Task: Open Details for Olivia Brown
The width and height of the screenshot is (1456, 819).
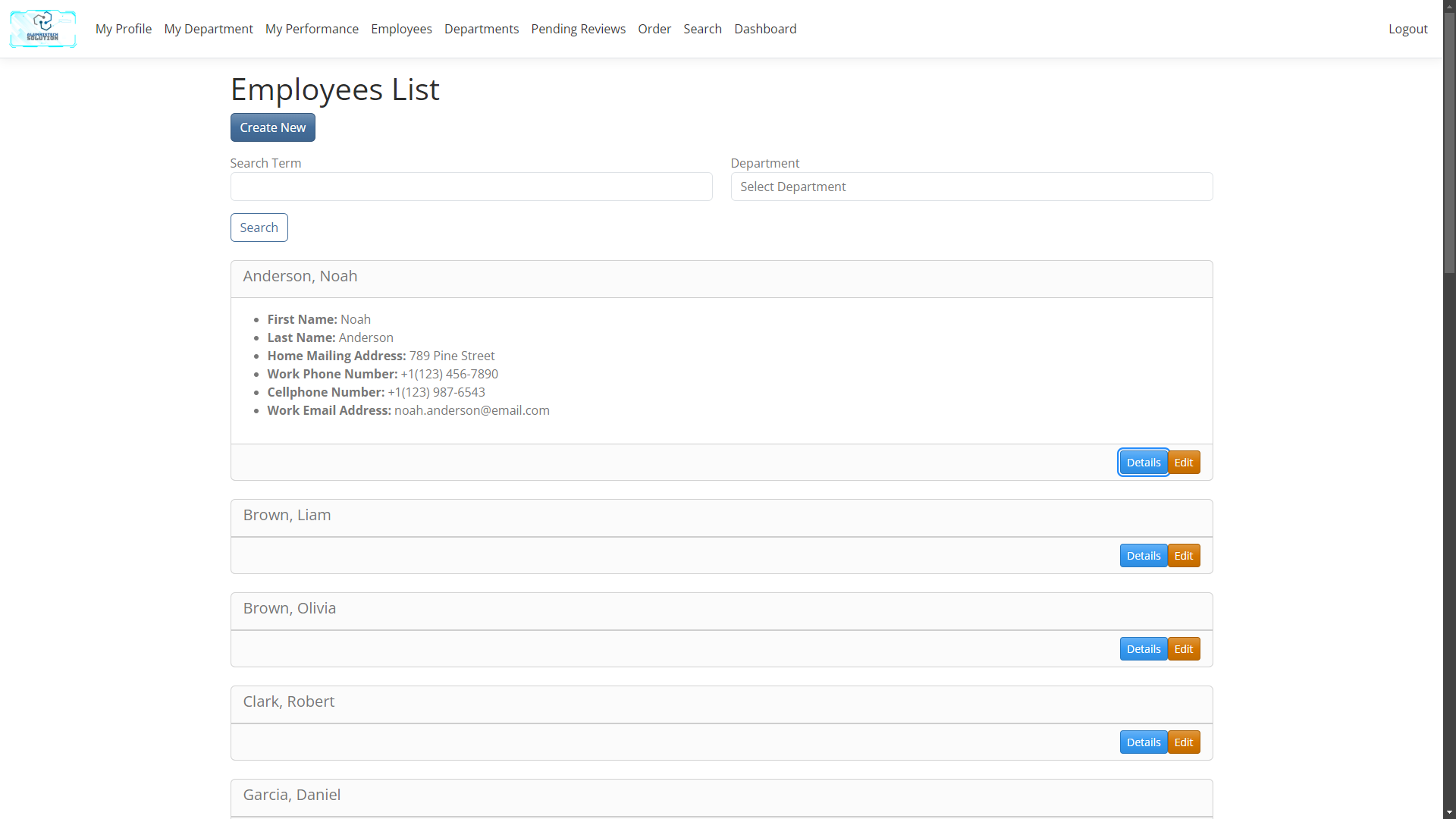Action: point(1143,649)
